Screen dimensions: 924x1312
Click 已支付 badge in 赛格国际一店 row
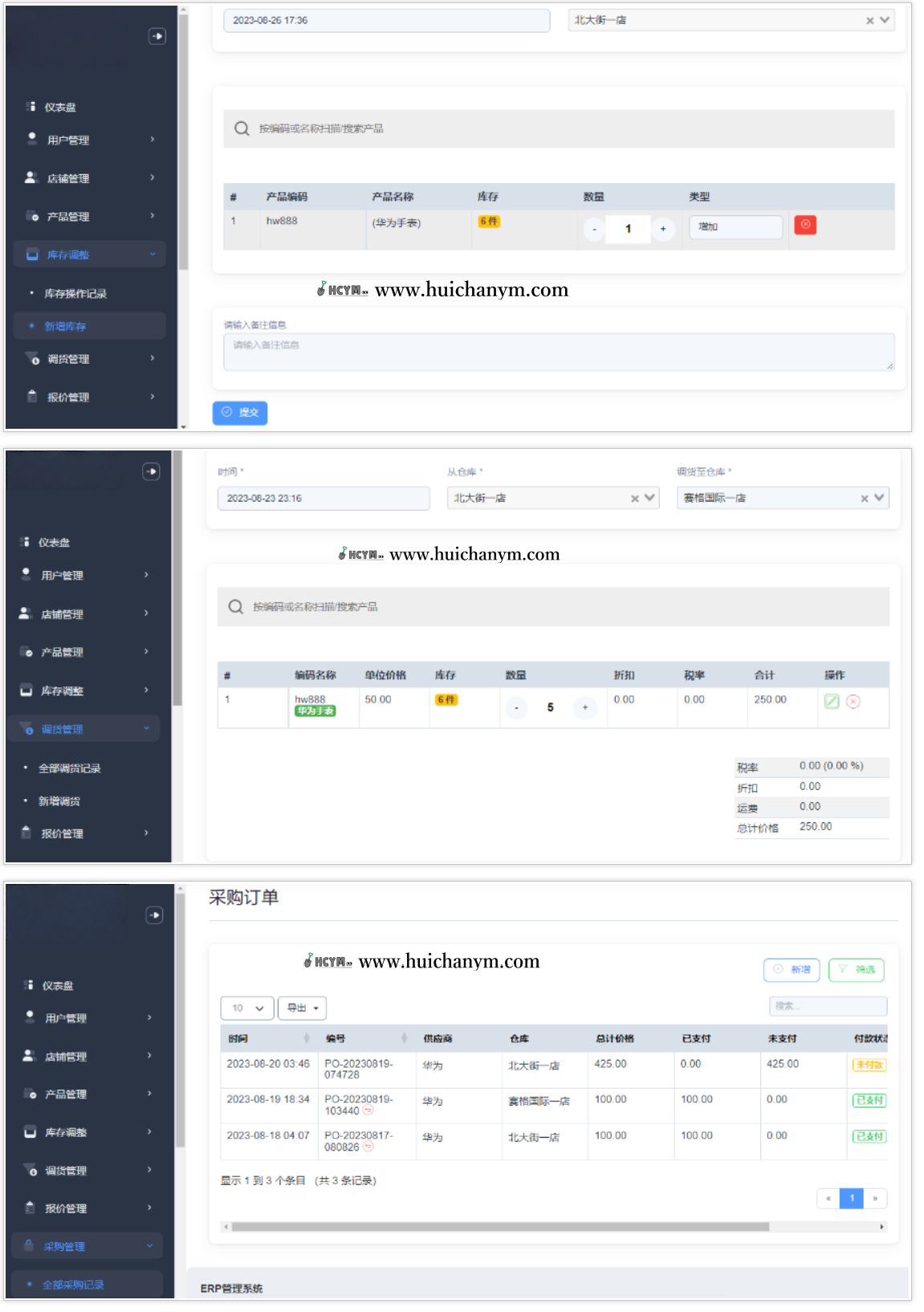pos(869,1100)
